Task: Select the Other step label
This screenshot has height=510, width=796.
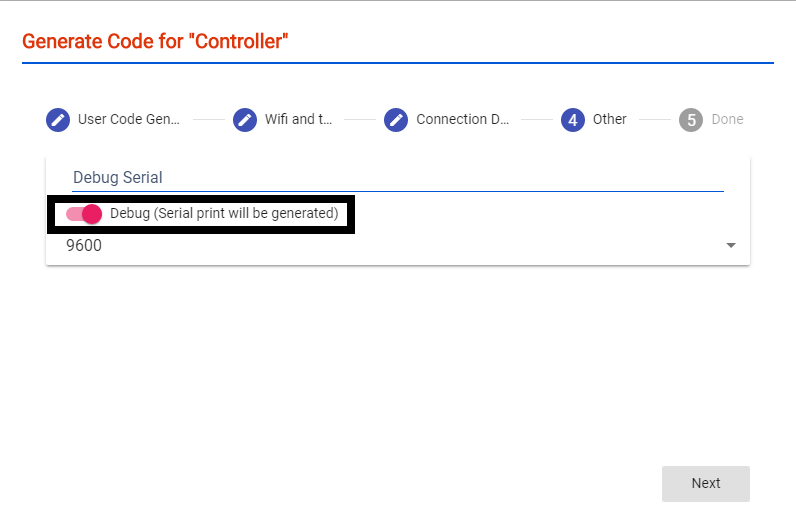Action: [610, 119]
